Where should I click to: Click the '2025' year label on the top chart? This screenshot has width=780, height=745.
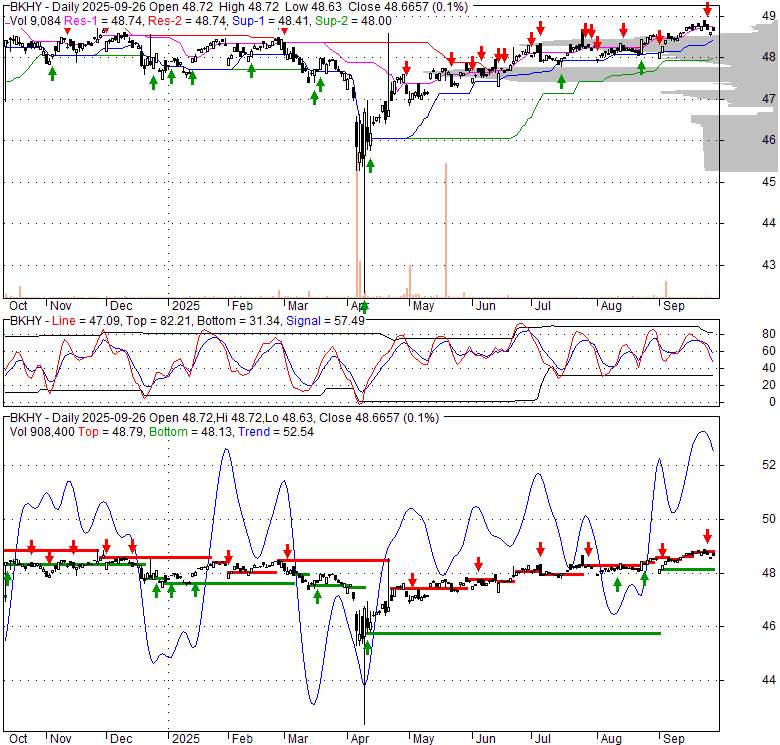[x=186, y=306]
